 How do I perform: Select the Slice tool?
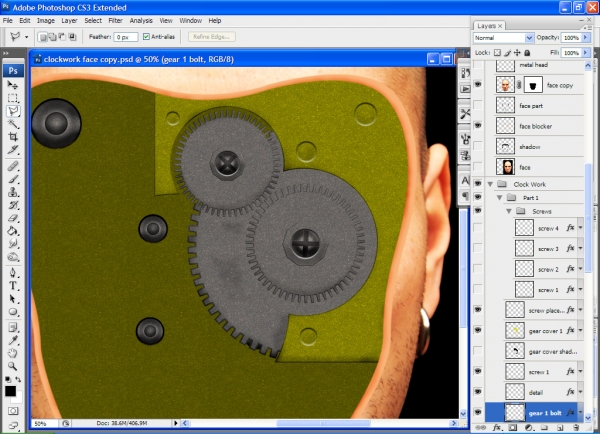(13, 150)
